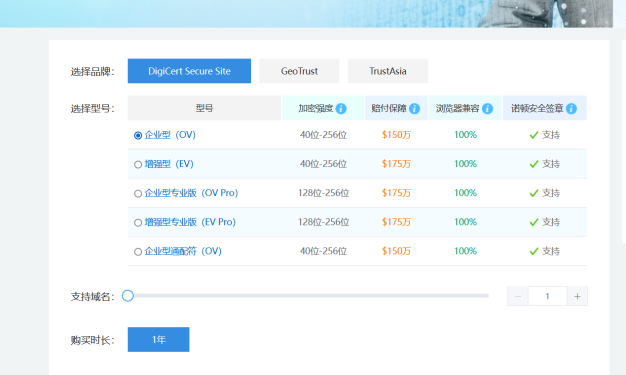Click $175万 in the 增强型 (EV) row
Viewport: 626px width, 375px height.
396,164
